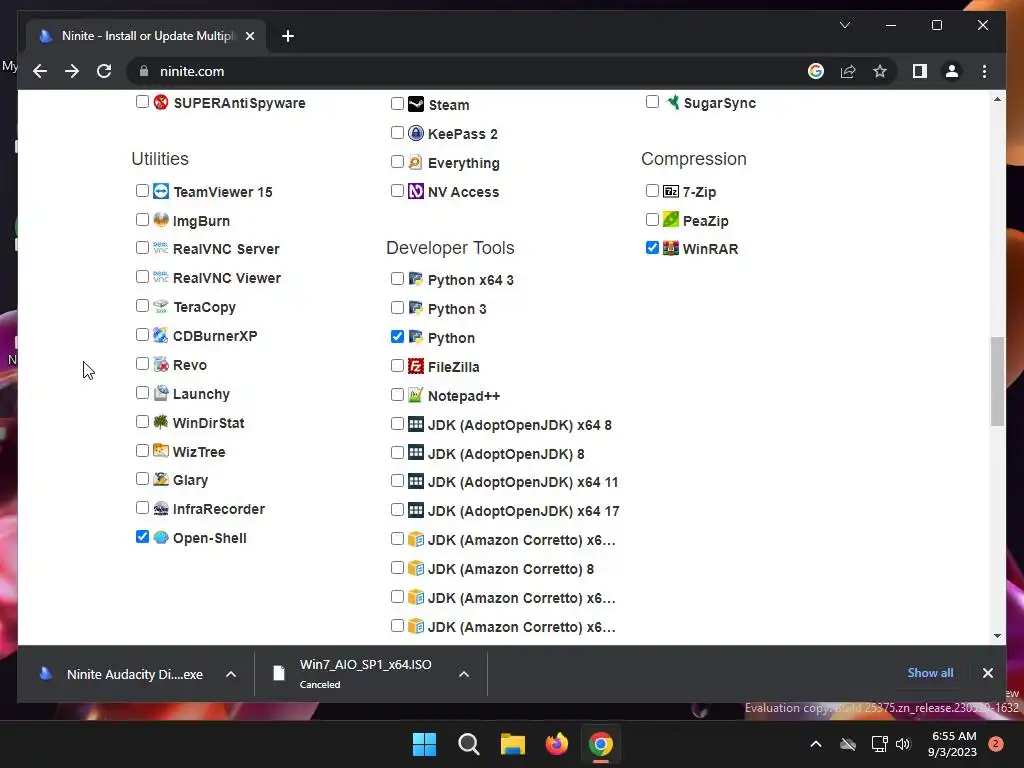1024x768 pixels.
Task: Click the WinRAR books icon
Action: tap(671, 248)
